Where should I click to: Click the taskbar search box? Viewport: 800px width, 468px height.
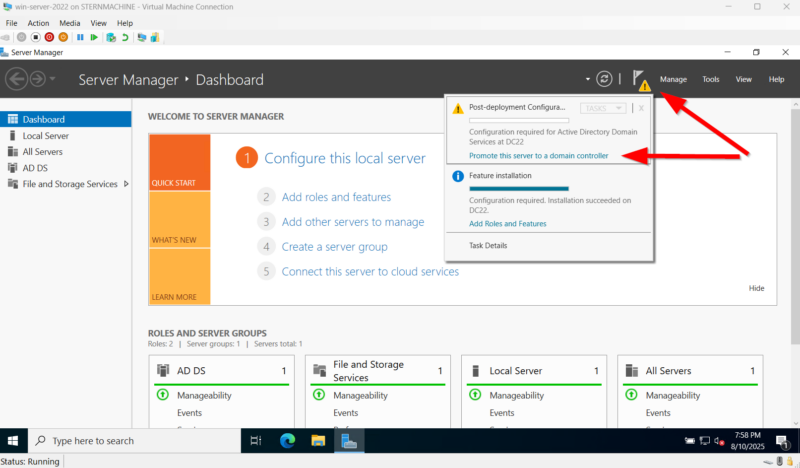(134, 441)
